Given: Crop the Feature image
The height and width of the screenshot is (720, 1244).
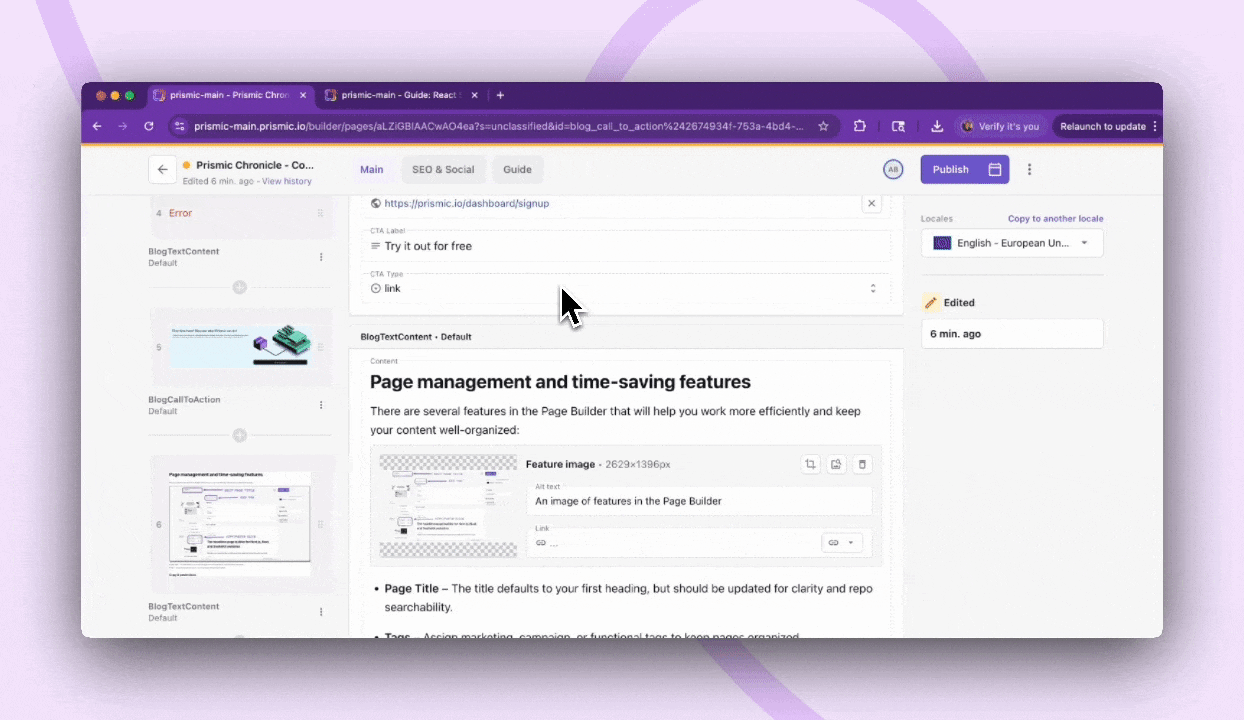Looking at the screenshot, I should (810, 464).
